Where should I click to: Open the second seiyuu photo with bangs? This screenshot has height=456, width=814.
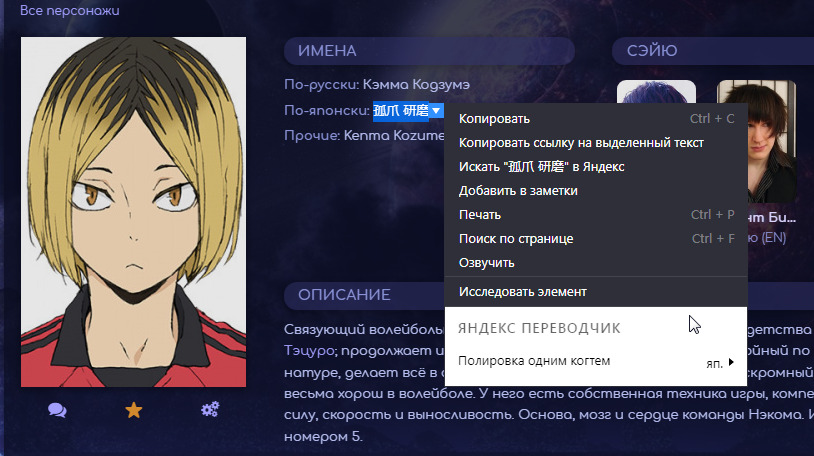point(756,141)
